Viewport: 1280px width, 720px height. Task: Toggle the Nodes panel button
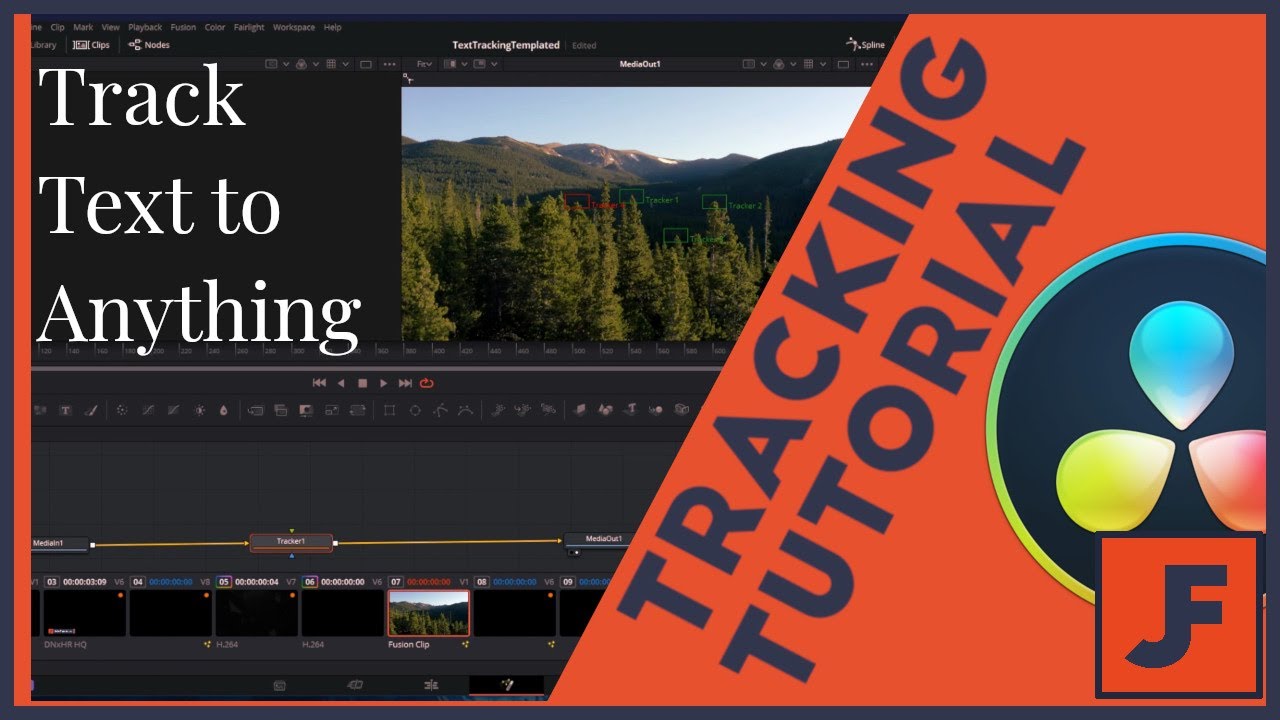[x=149, y=45]
